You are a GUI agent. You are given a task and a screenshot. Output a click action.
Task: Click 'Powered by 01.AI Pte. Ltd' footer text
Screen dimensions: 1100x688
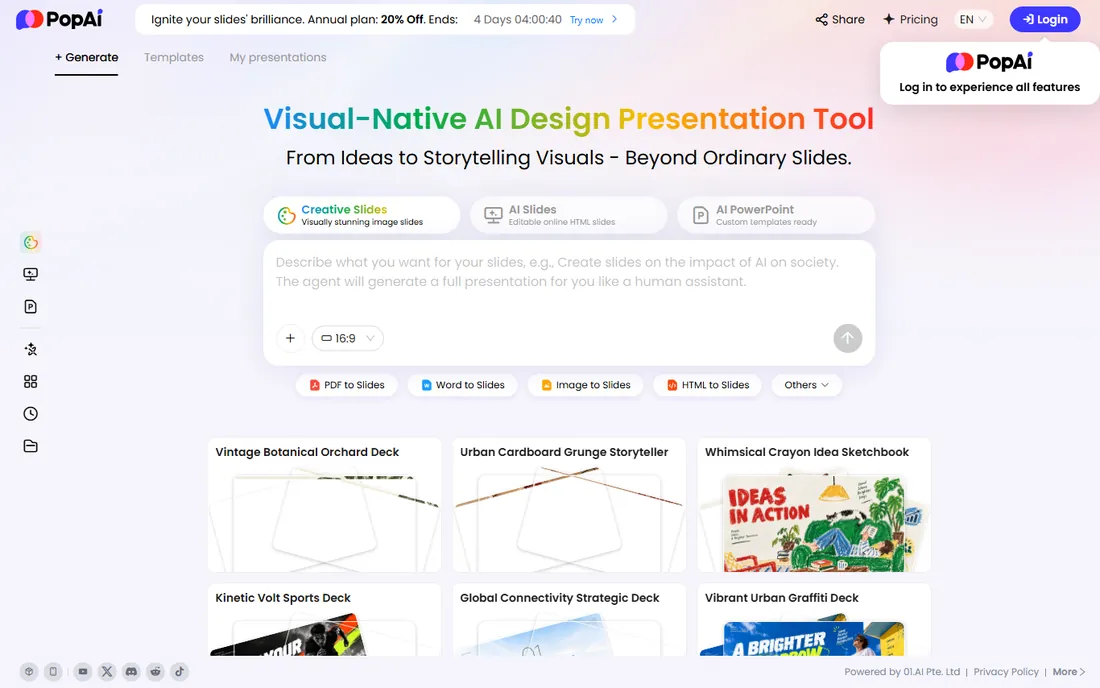click(902, 672)
